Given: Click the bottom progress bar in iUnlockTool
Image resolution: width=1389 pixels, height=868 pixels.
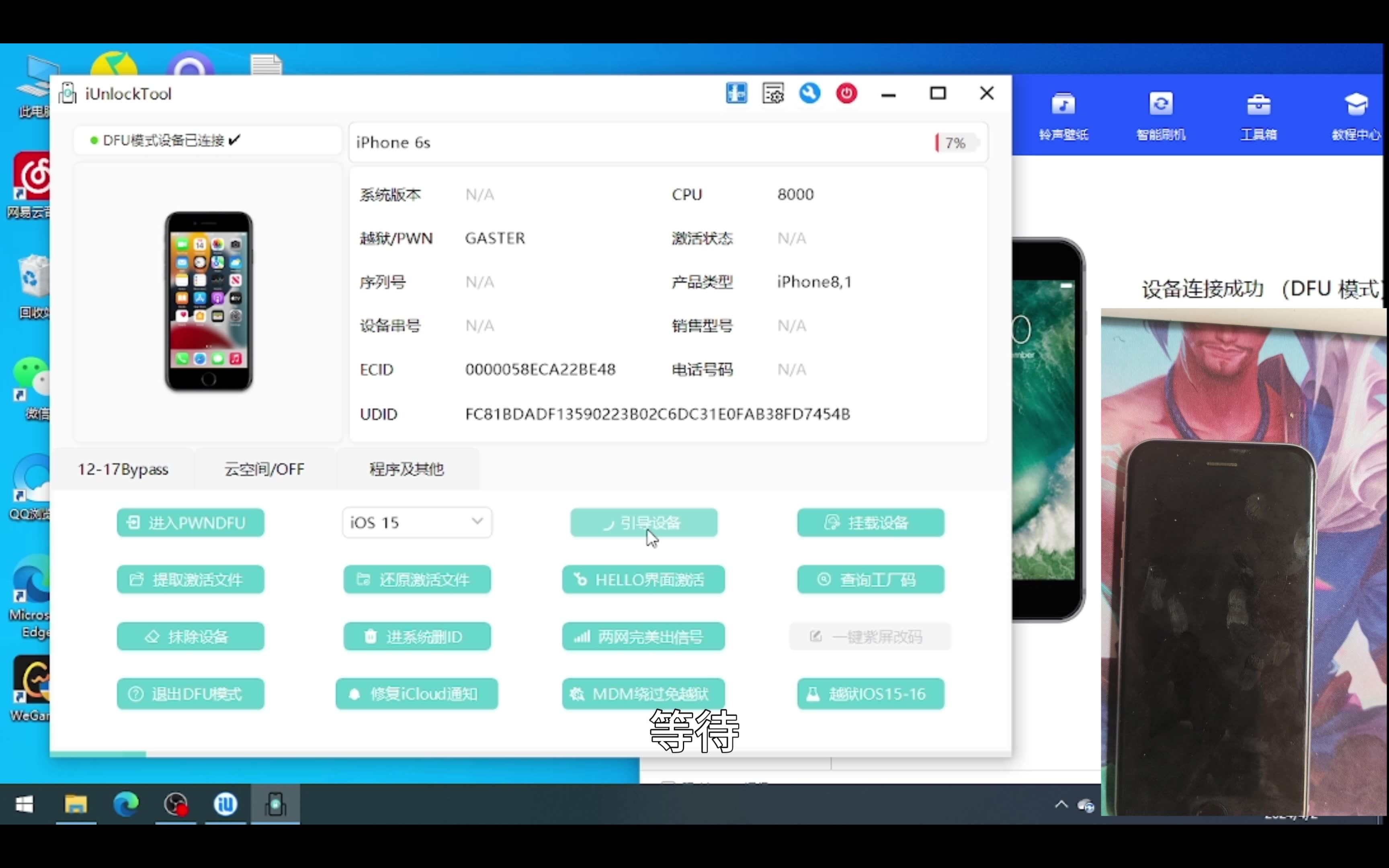Looking at the screenshot, I should pos(531,754).
